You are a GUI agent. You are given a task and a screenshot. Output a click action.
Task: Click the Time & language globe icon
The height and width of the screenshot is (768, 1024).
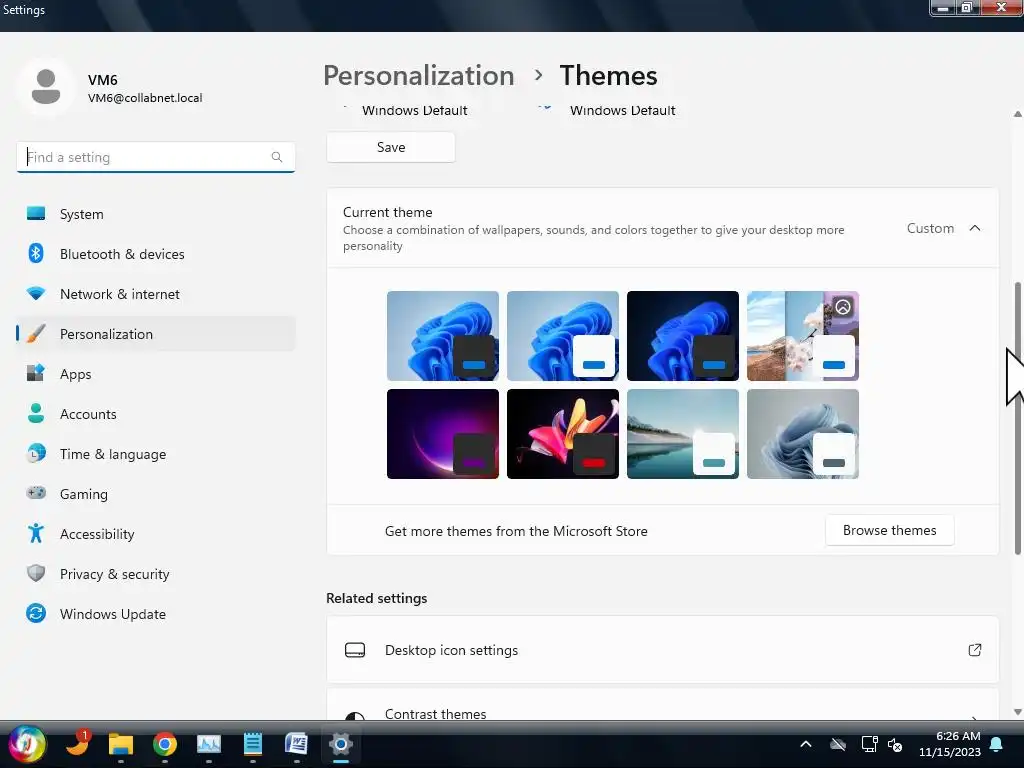[36, 453]
